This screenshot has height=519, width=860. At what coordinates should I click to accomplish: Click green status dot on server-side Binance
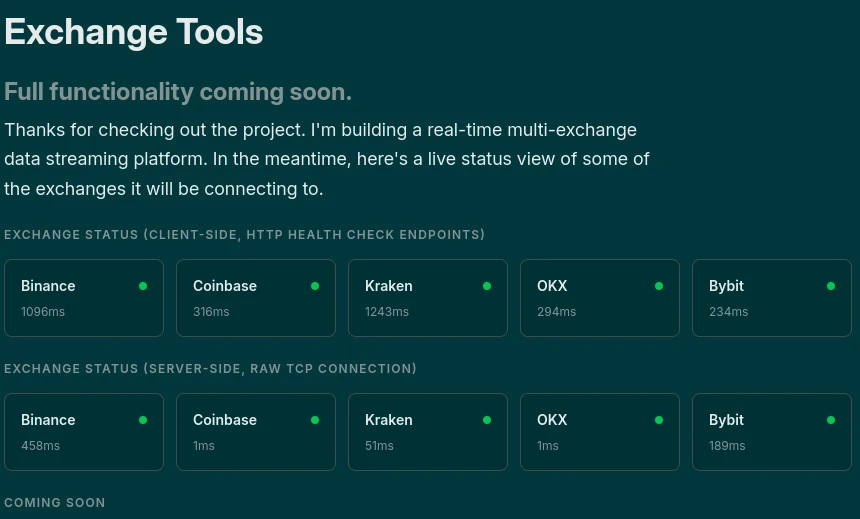click(143, 420)
